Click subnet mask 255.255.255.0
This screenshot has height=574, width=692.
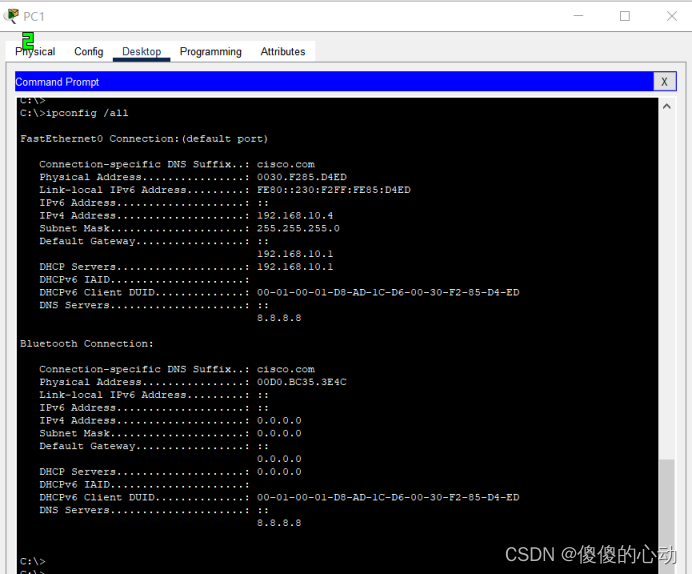(298, 228)
